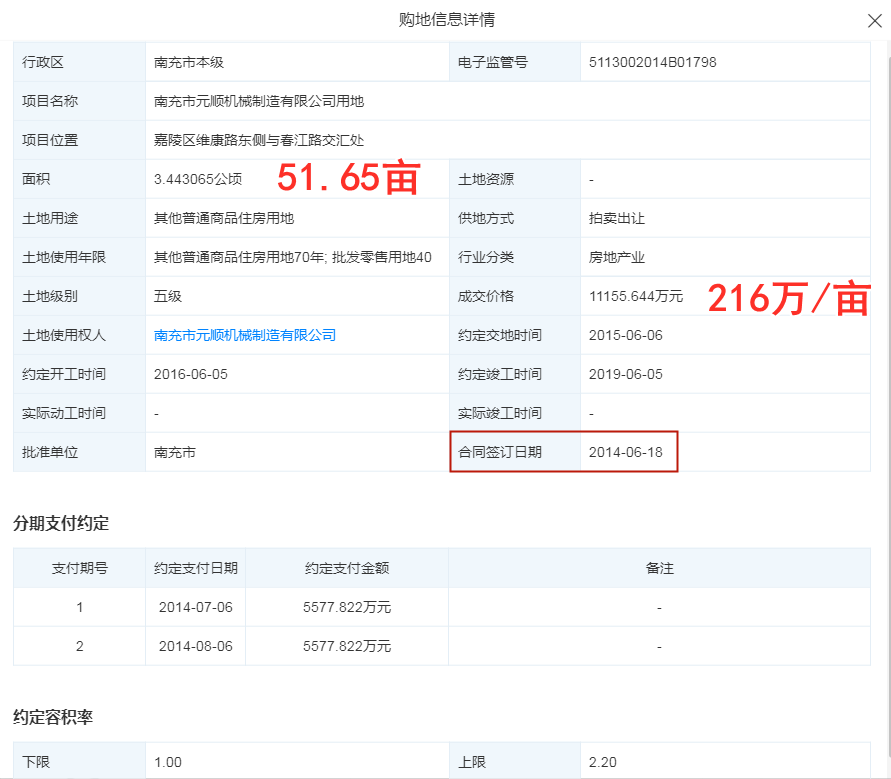Select industry value 房地产业
This screenshot has height=779, width=891.
click(617, 257)
